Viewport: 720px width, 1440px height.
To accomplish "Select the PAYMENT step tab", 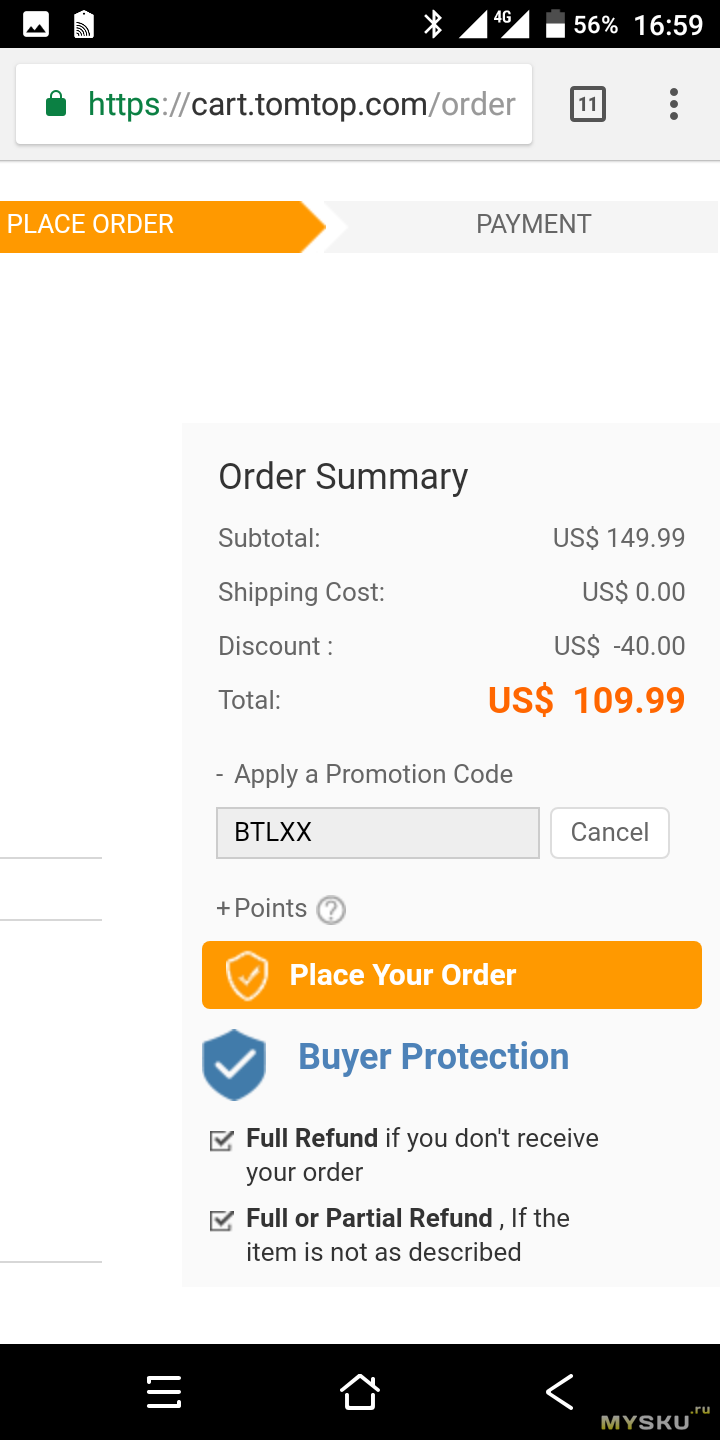I will 533,226.
